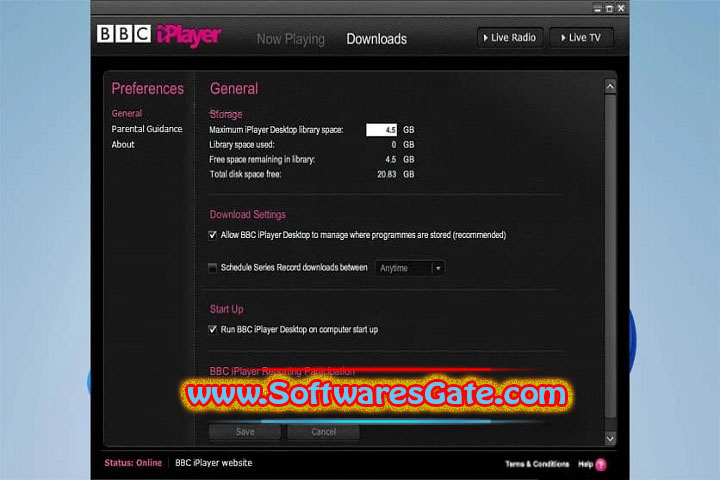Click the Help link text

[x=585, y=464]
